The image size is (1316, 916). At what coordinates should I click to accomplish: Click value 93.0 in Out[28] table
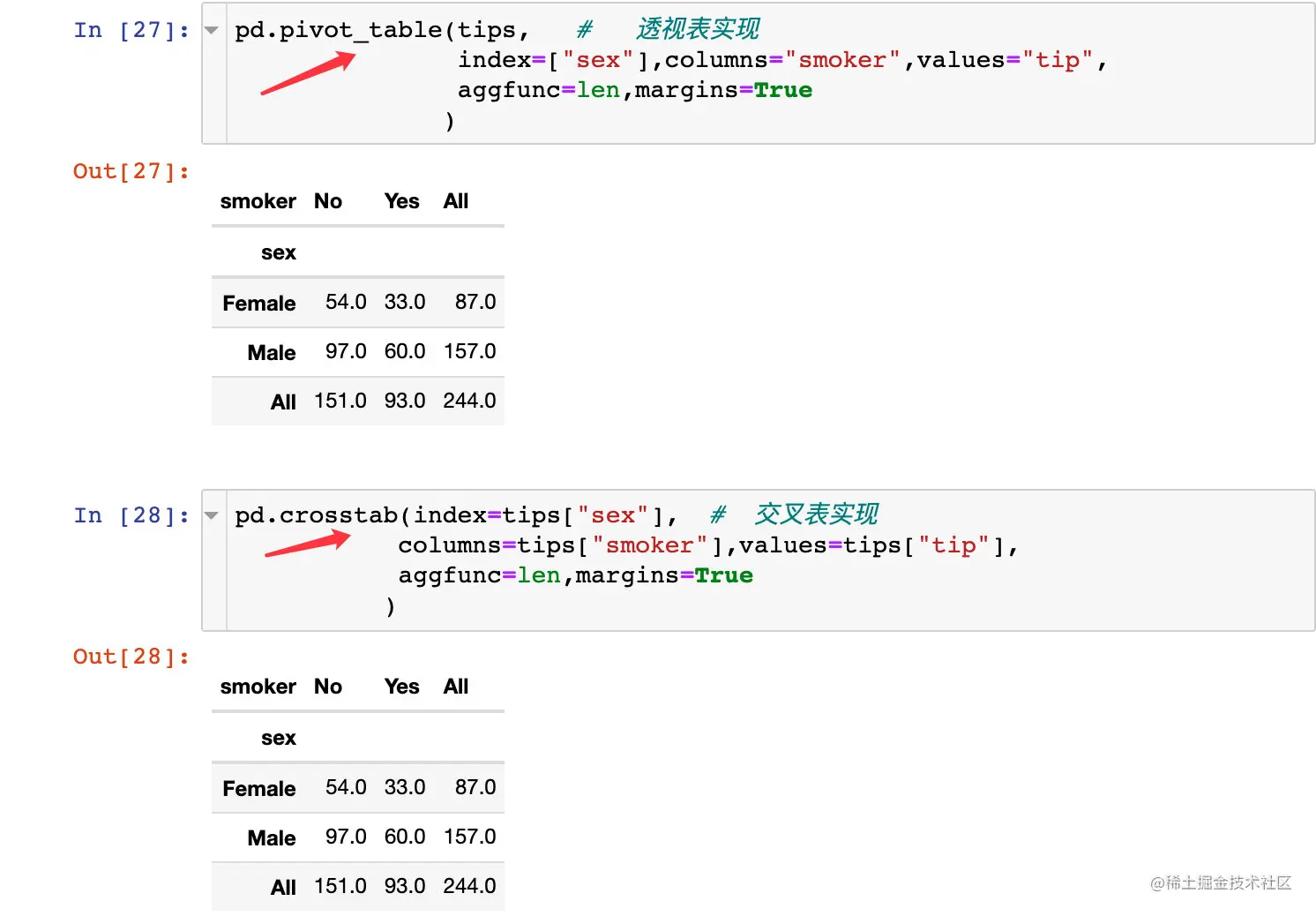pyautogui.click(x=405, y=886)
